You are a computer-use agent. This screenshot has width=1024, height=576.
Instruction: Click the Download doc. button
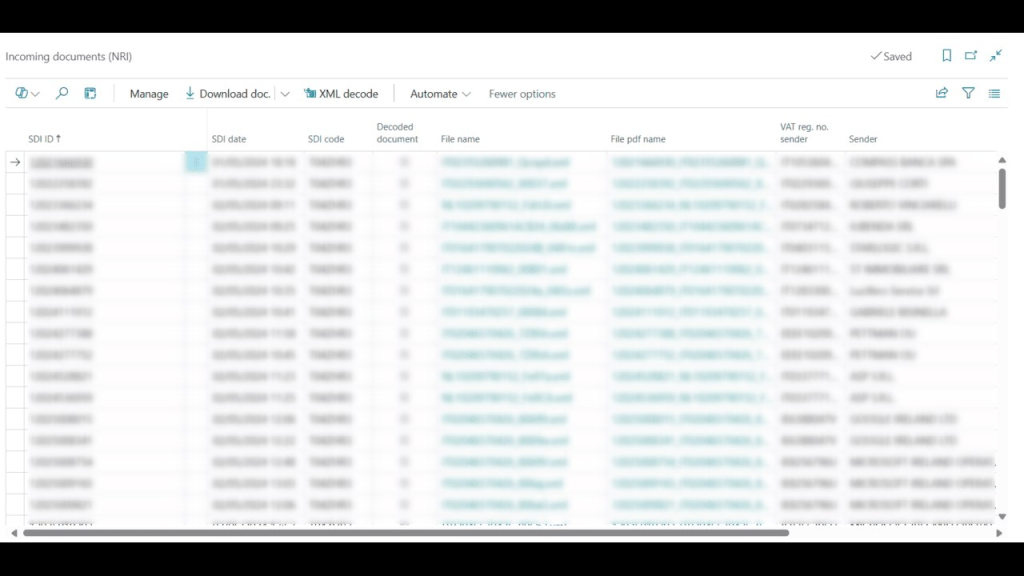point(228,94)
